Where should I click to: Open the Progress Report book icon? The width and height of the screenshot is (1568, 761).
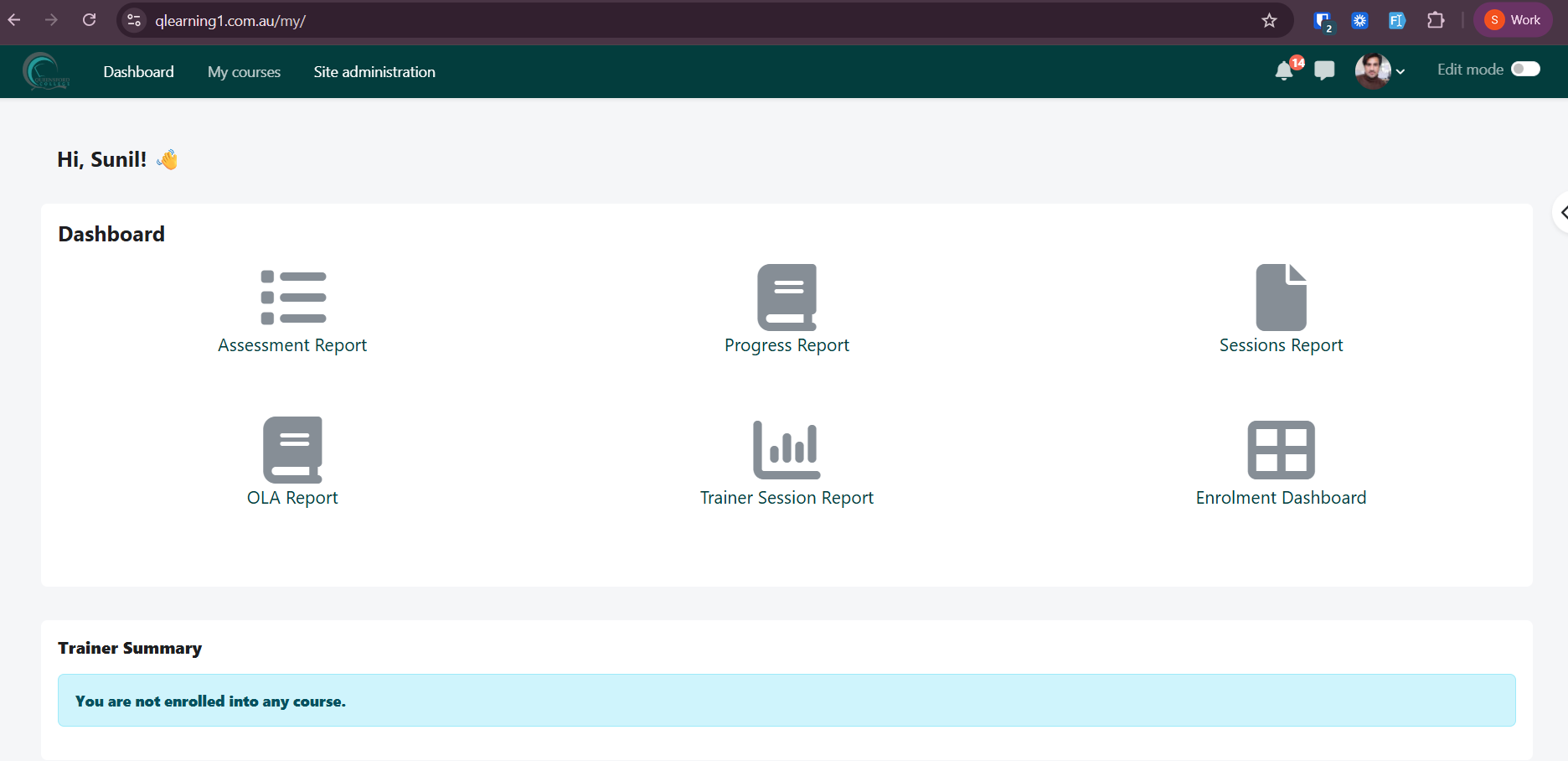click(x=787, y=298)
